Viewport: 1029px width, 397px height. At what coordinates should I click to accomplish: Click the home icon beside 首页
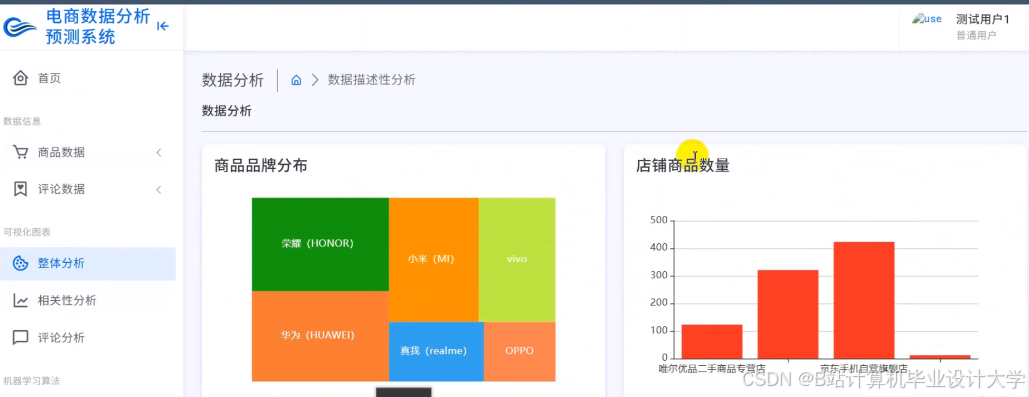20,78
